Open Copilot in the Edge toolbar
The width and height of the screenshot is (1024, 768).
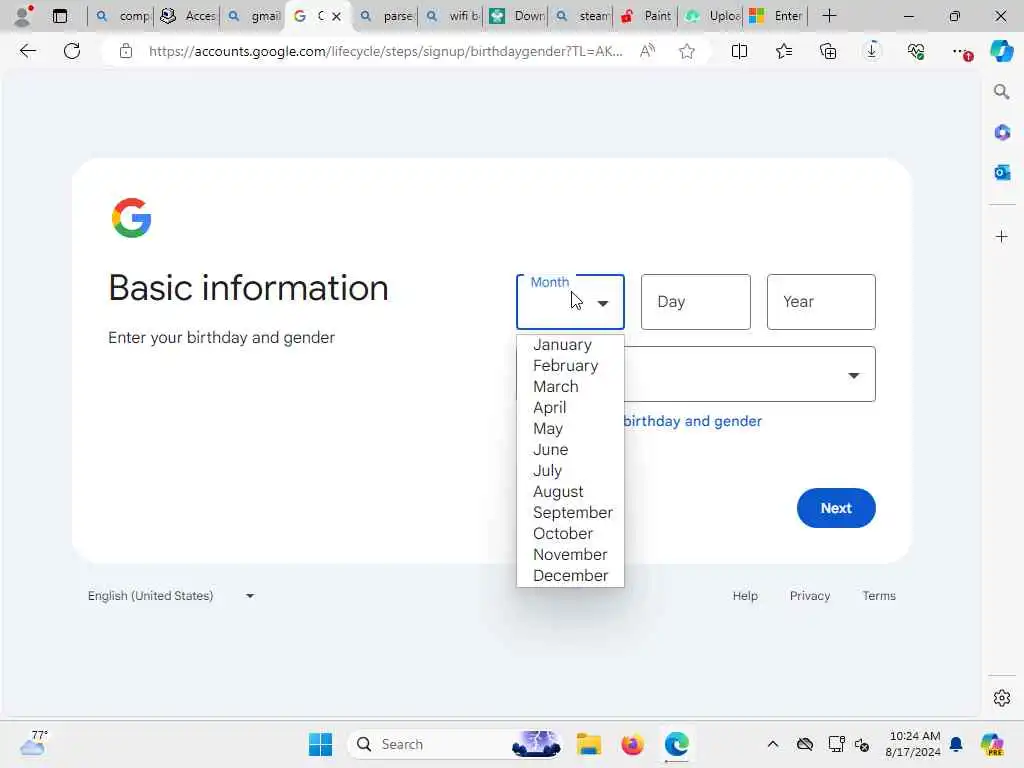click(x=1001, y=51)
